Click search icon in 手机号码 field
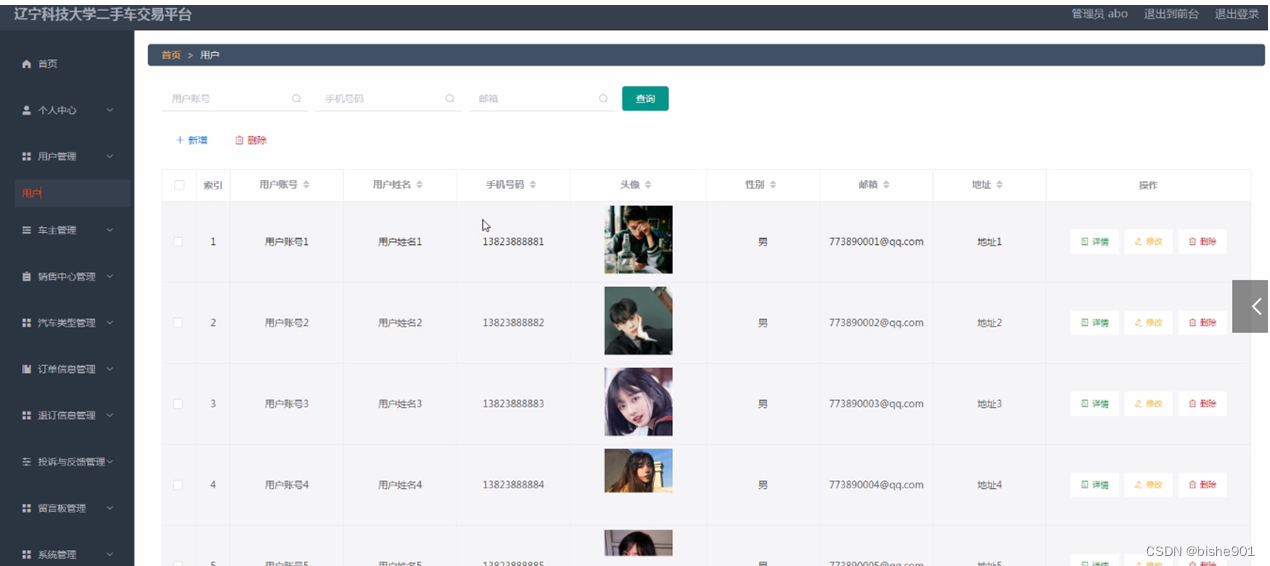The width and height of the screenshot is (1270, 566). point(450,99)
